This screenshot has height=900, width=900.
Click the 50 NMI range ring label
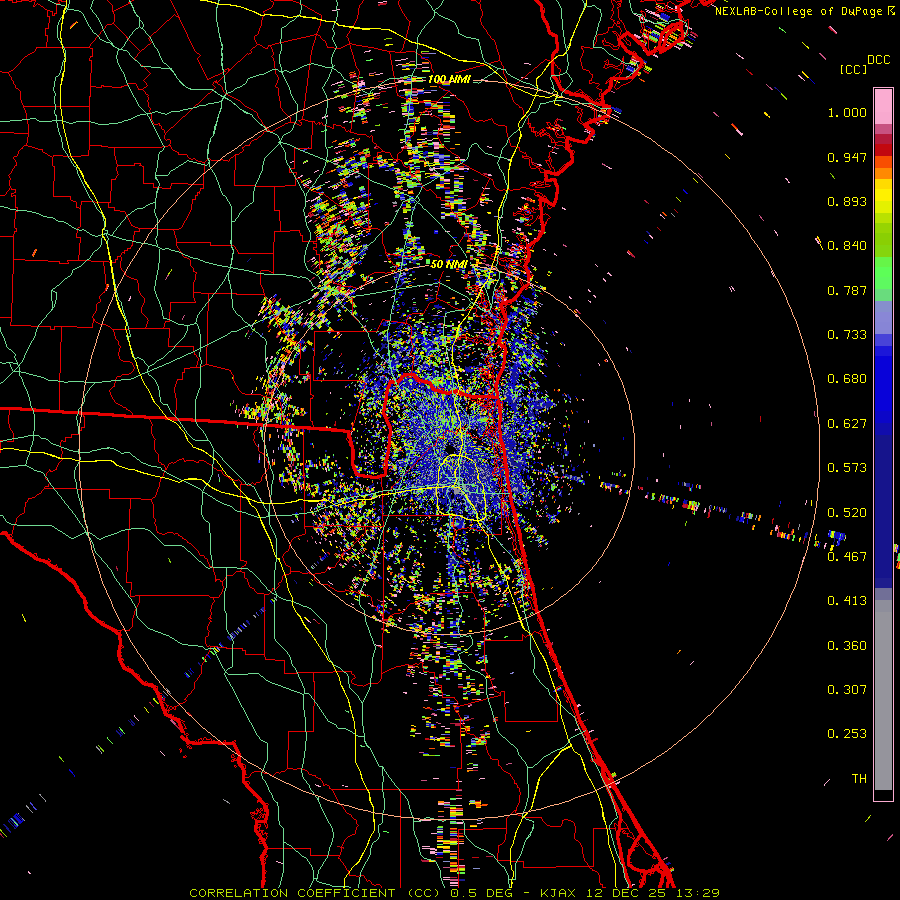tap(449, 265)
